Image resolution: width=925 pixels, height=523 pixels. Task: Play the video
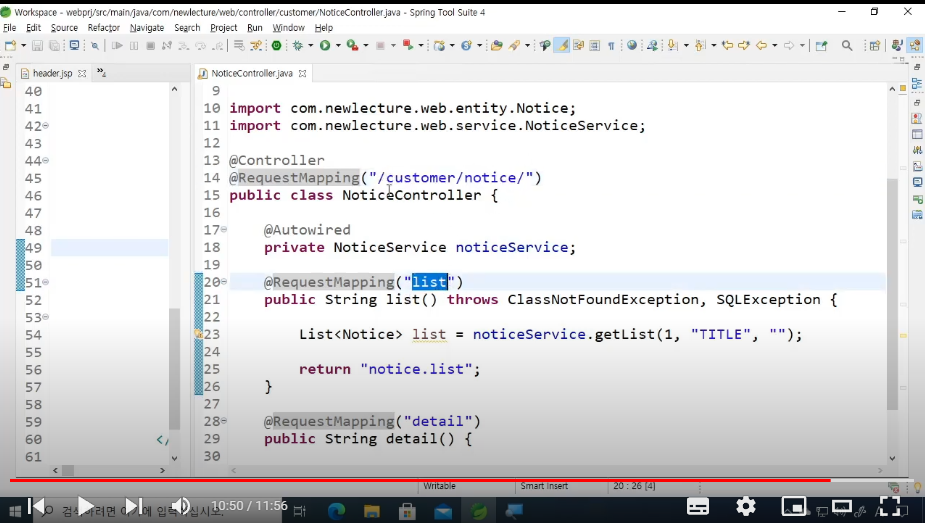point(86,506)
